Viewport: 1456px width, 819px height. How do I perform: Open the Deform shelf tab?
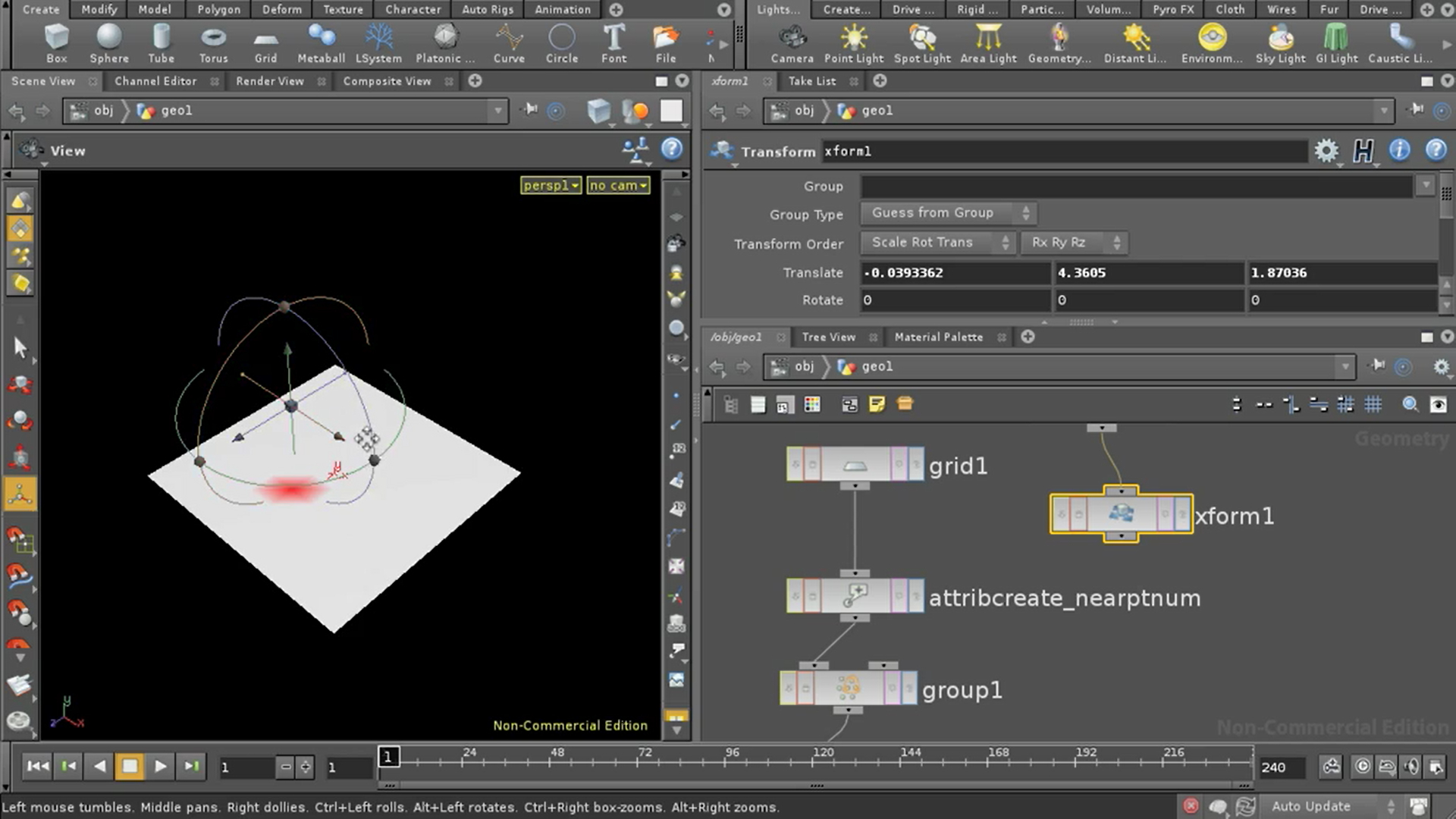click(x=281, y=9)
